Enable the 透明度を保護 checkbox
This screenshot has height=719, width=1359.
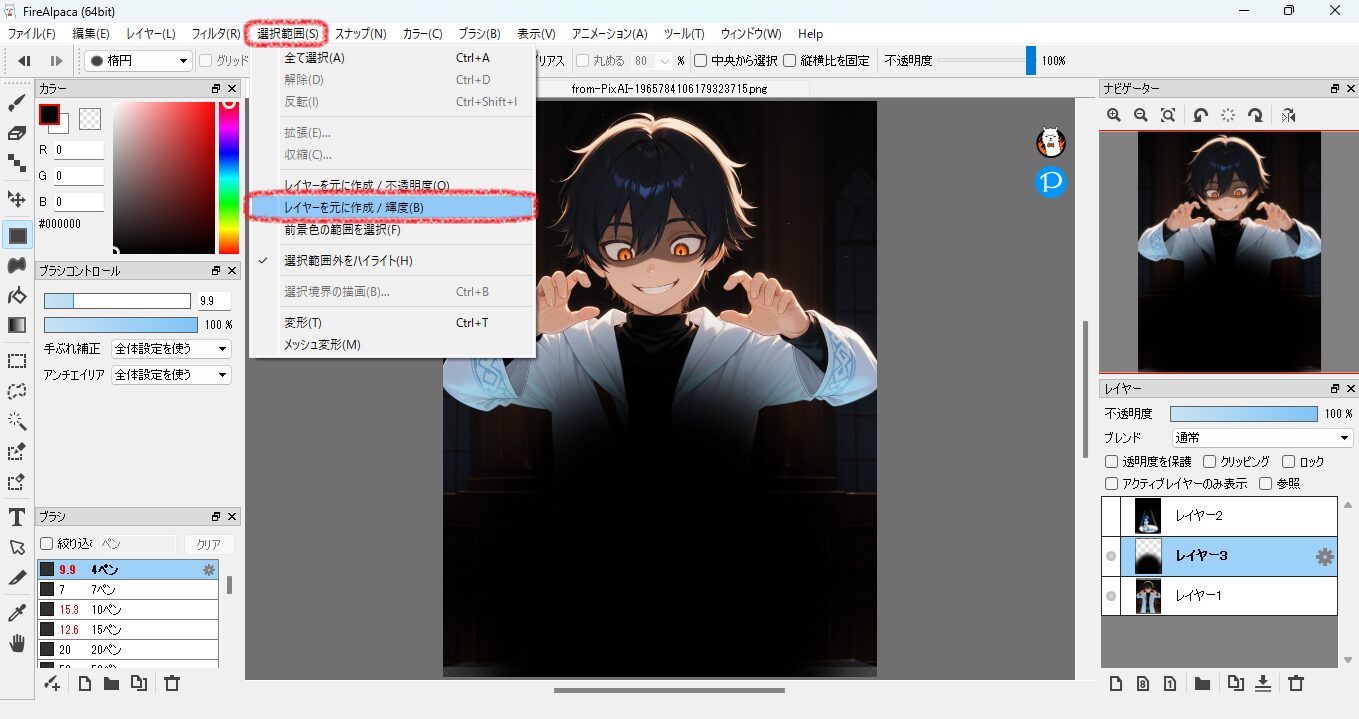coord(1111,462)
